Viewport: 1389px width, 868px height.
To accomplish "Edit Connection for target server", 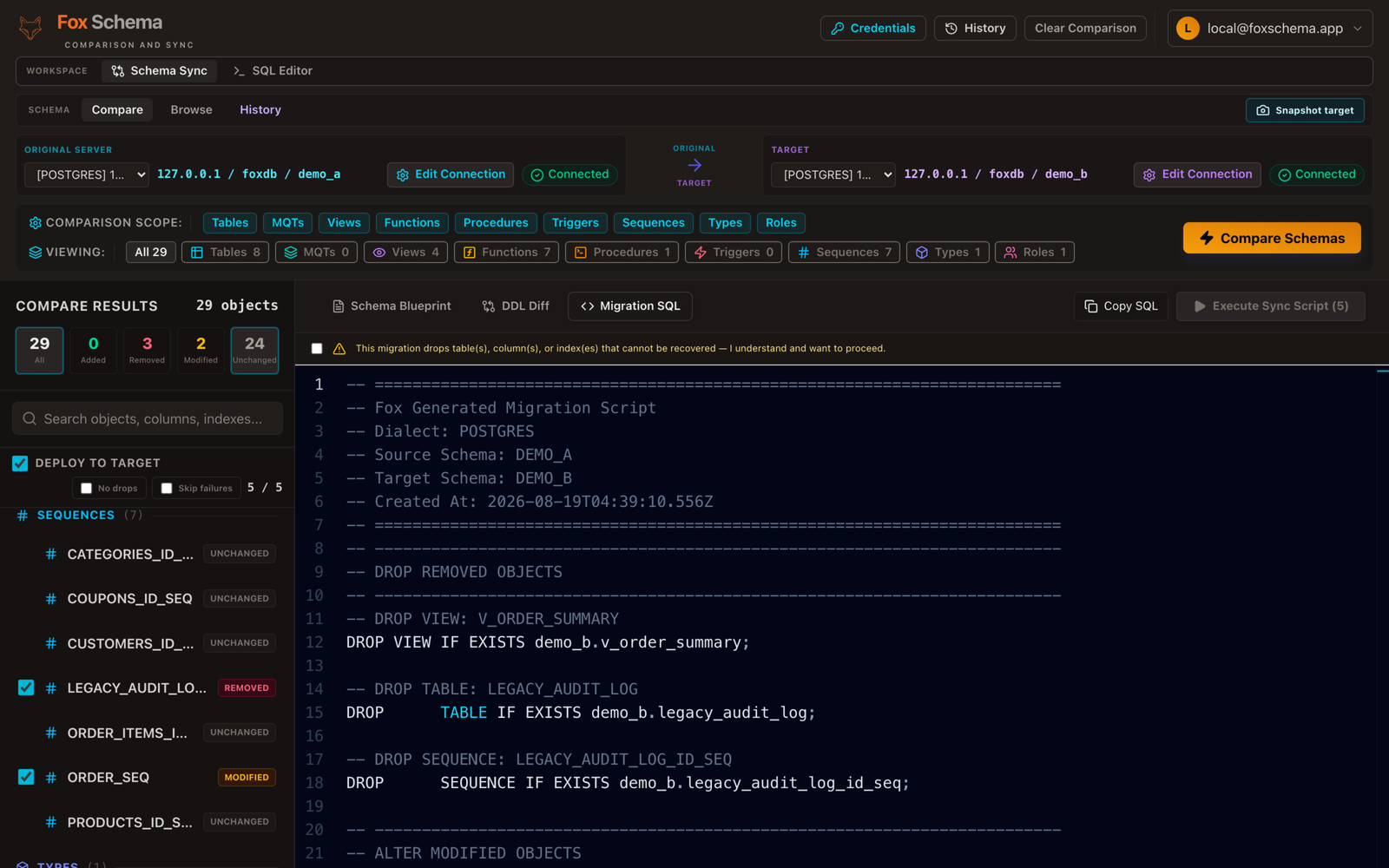I will click(1197, 174).
